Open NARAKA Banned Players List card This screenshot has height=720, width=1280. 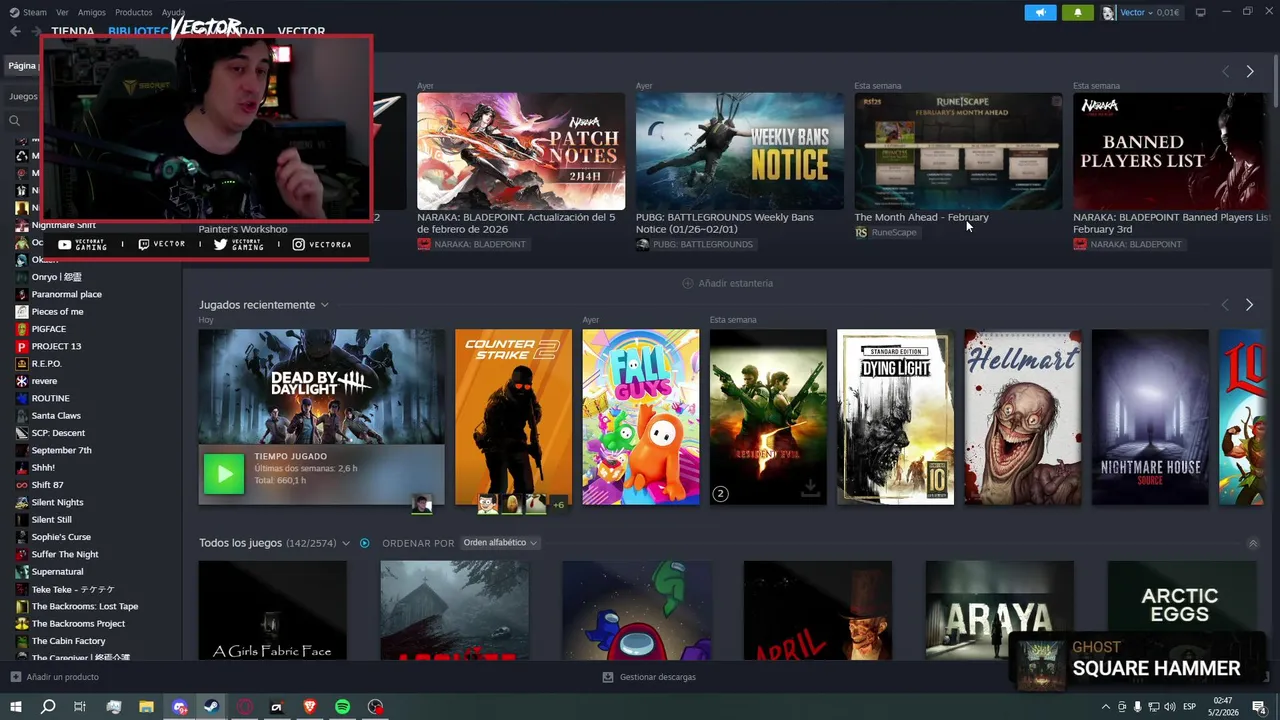pyautogui.click(x=1172, y=152)
